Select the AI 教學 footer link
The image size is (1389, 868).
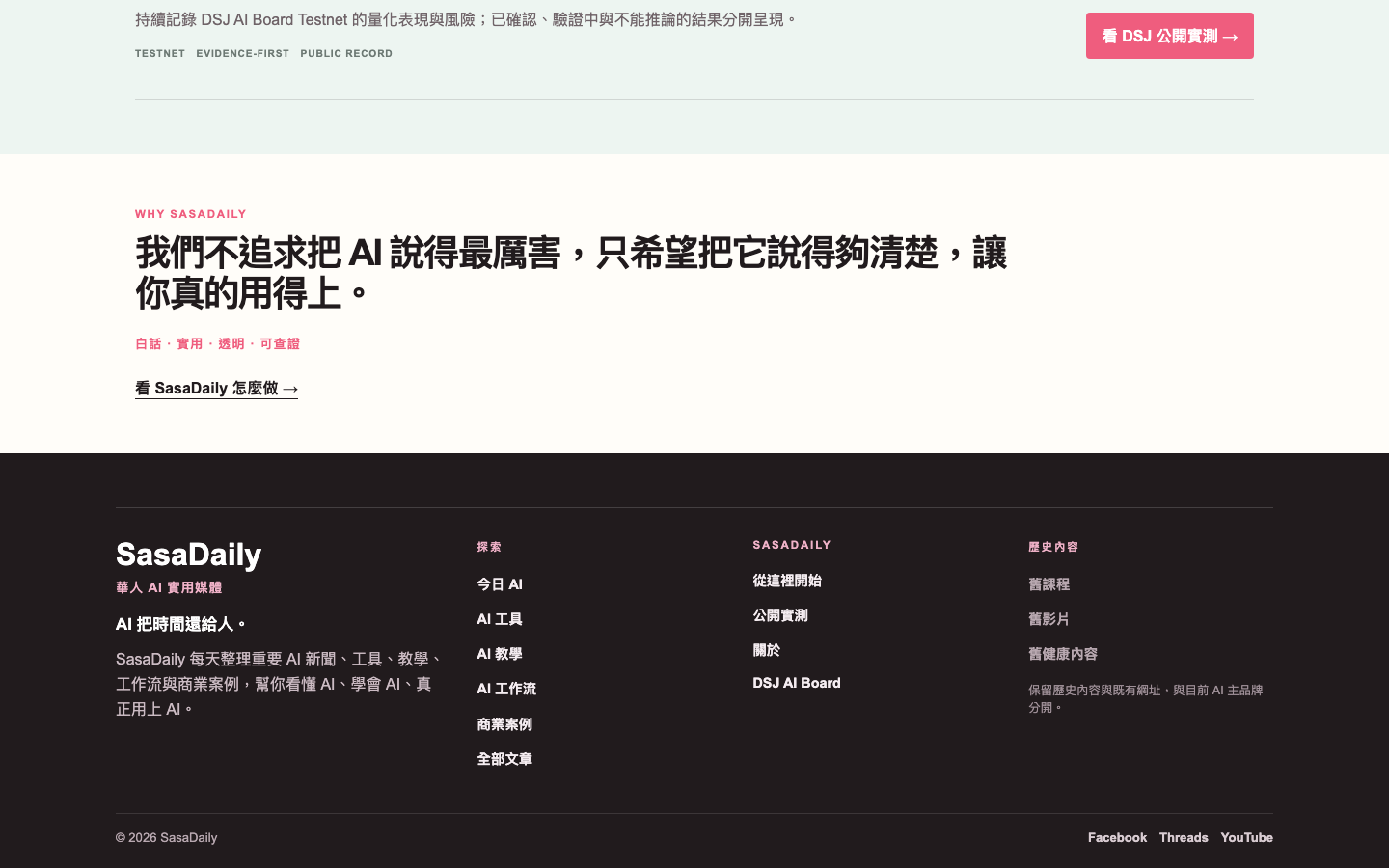click(500, 654)
